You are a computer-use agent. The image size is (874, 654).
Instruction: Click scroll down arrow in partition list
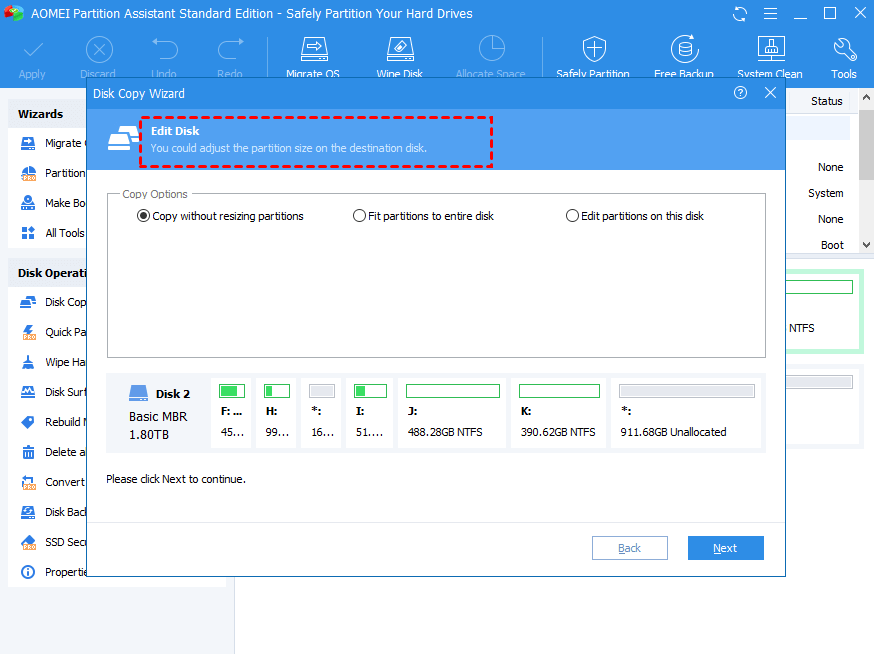pyautogui.click(x=866, y=245)
